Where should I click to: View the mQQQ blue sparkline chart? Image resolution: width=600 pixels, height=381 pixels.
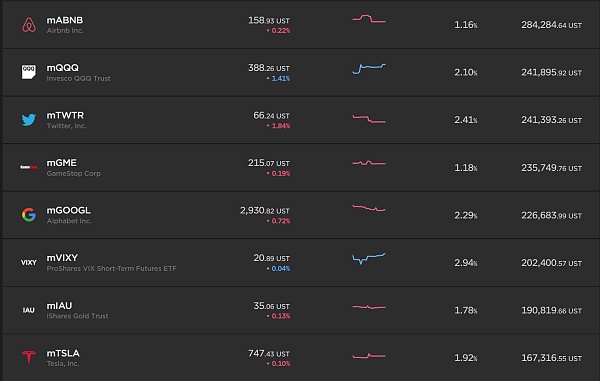coord(369,69)
